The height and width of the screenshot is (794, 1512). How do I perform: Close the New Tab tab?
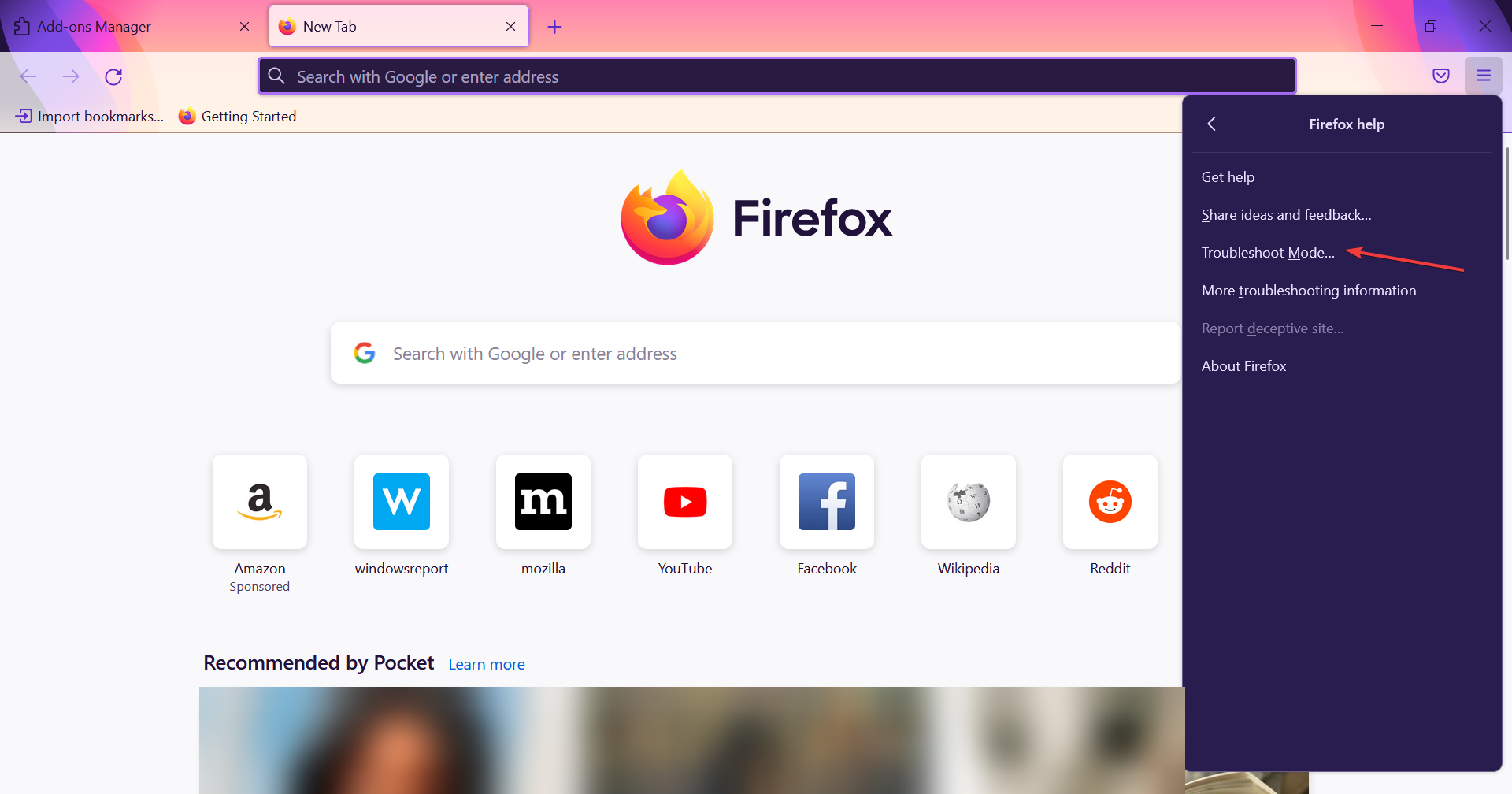pos(510,27)
